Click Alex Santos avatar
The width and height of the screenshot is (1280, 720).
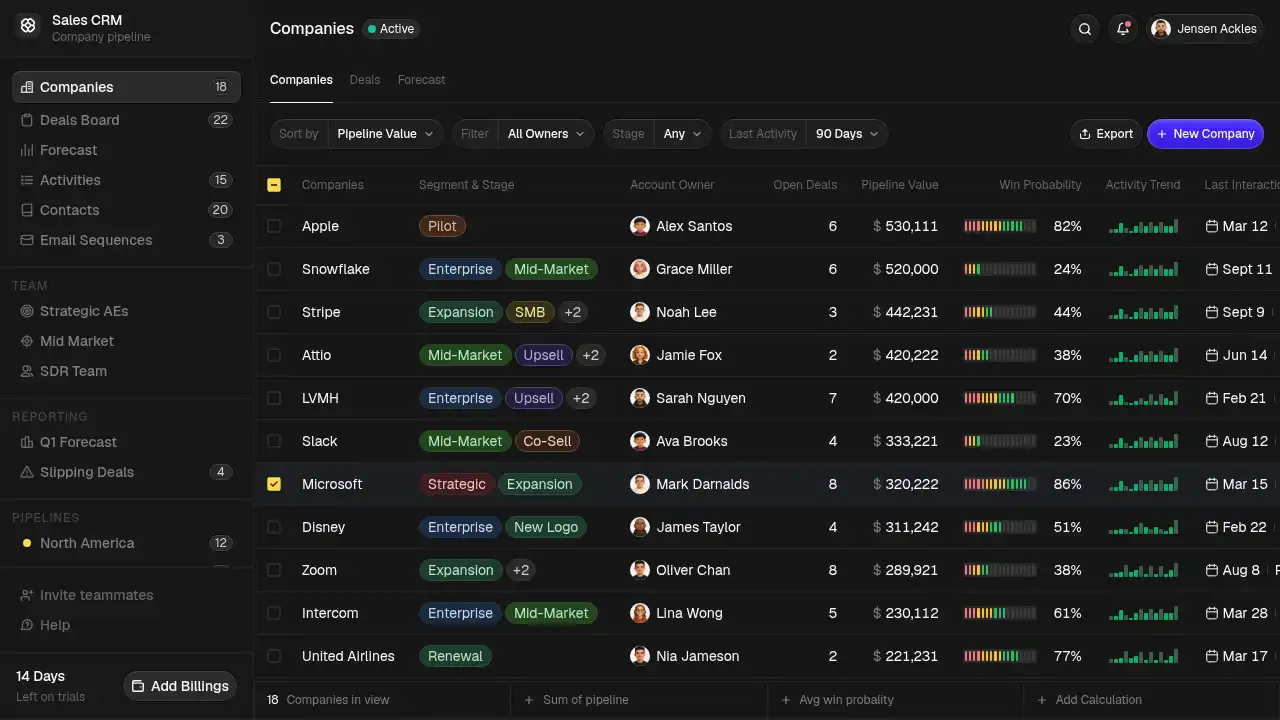[x=640, y=226]
